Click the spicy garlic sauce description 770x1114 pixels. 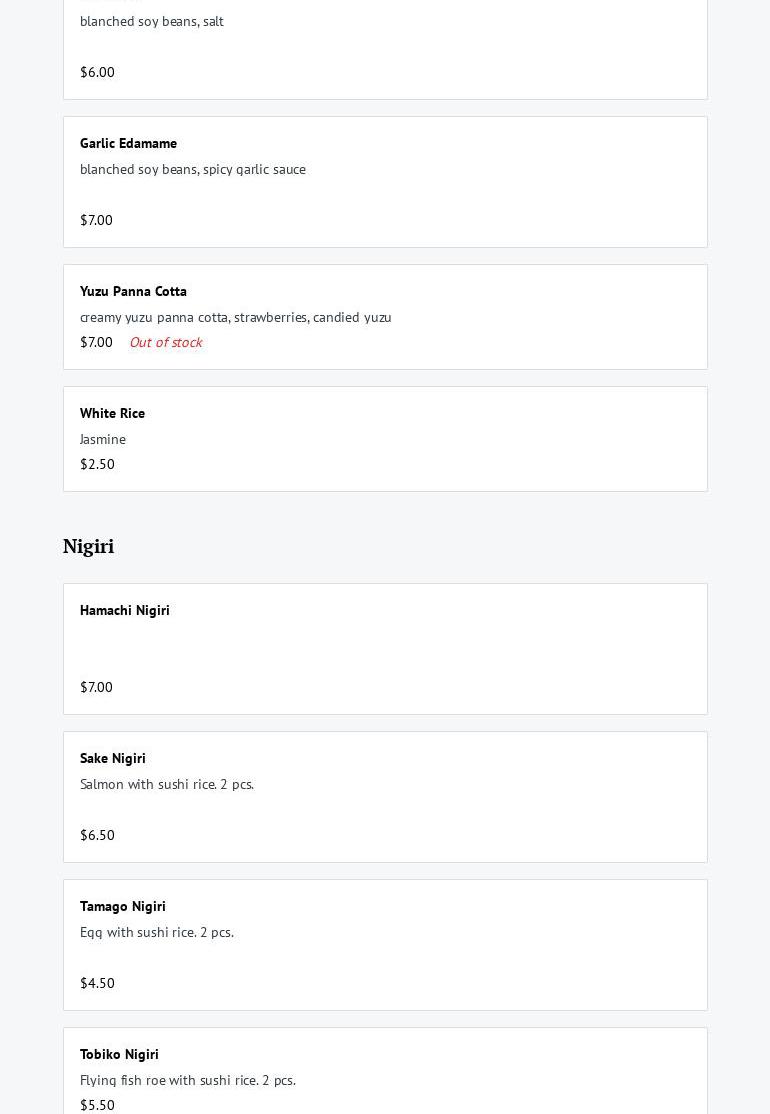click(x=193, y=169)
